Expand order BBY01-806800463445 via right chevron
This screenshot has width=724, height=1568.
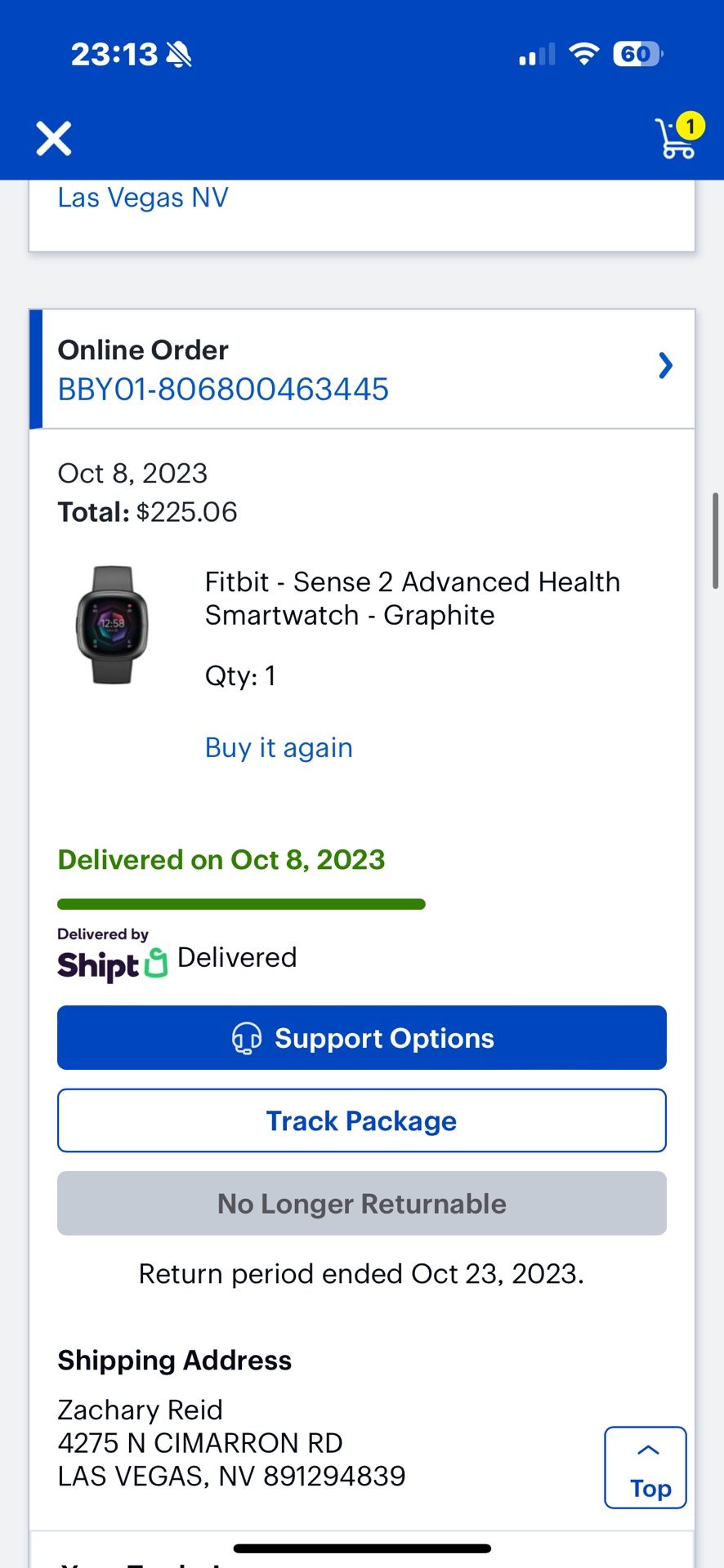[x=665, y=366]
